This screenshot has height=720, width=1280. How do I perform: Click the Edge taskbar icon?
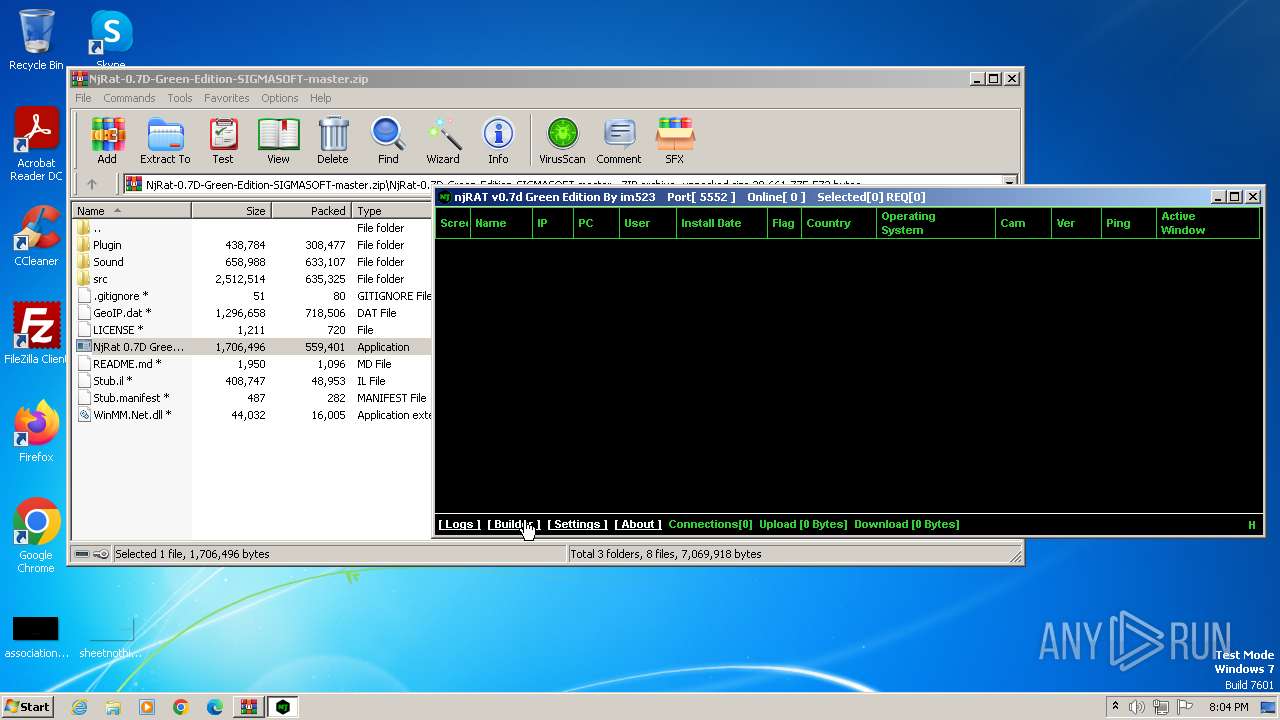(x=215, y=707)
